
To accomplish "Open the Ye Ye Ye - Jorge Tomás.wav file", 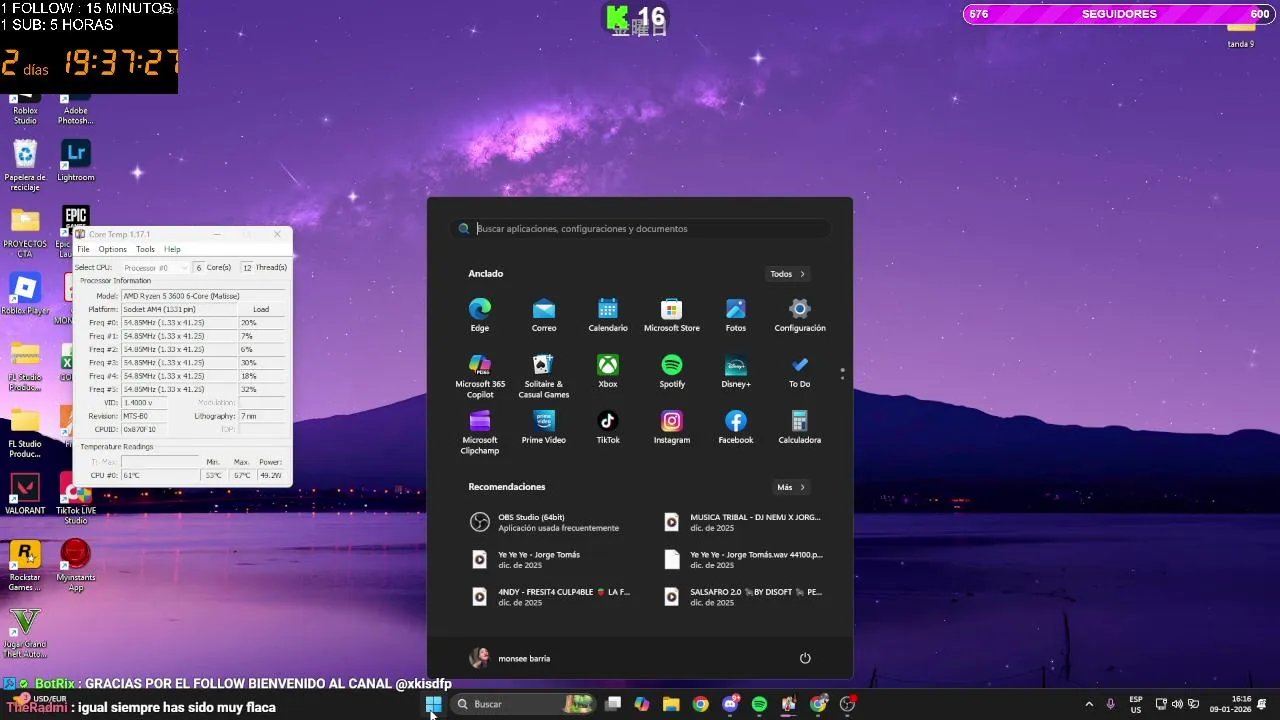I will 743,559.
